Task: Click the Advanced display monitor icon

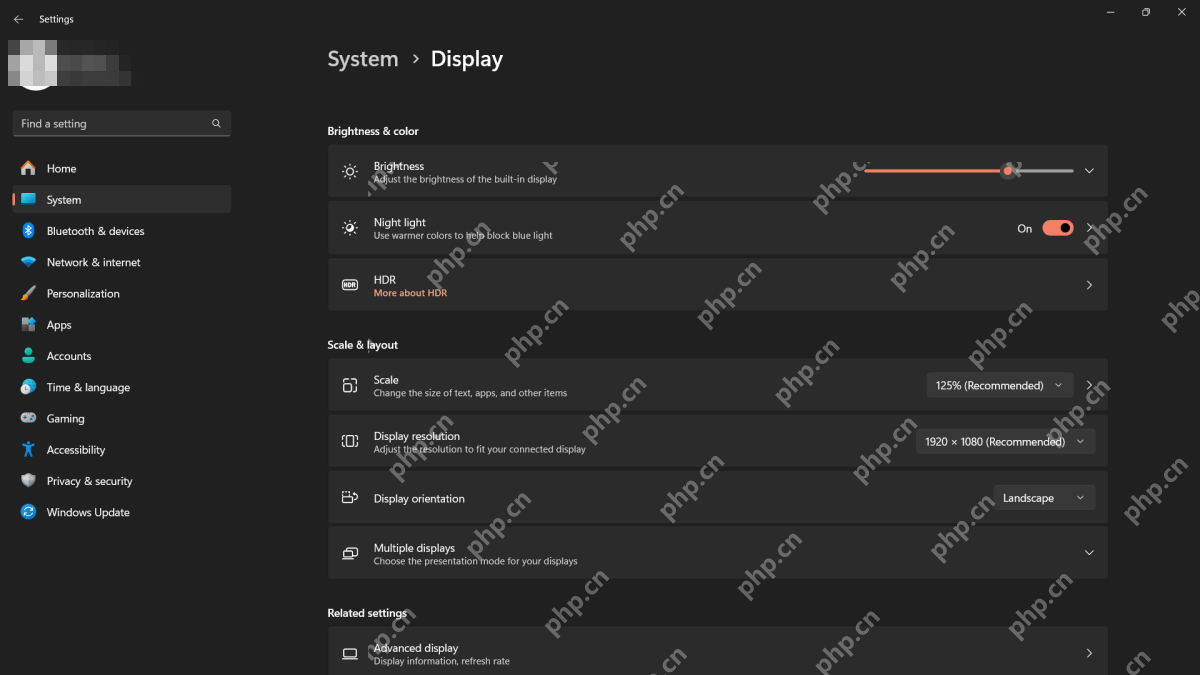Action: [350, 654]
